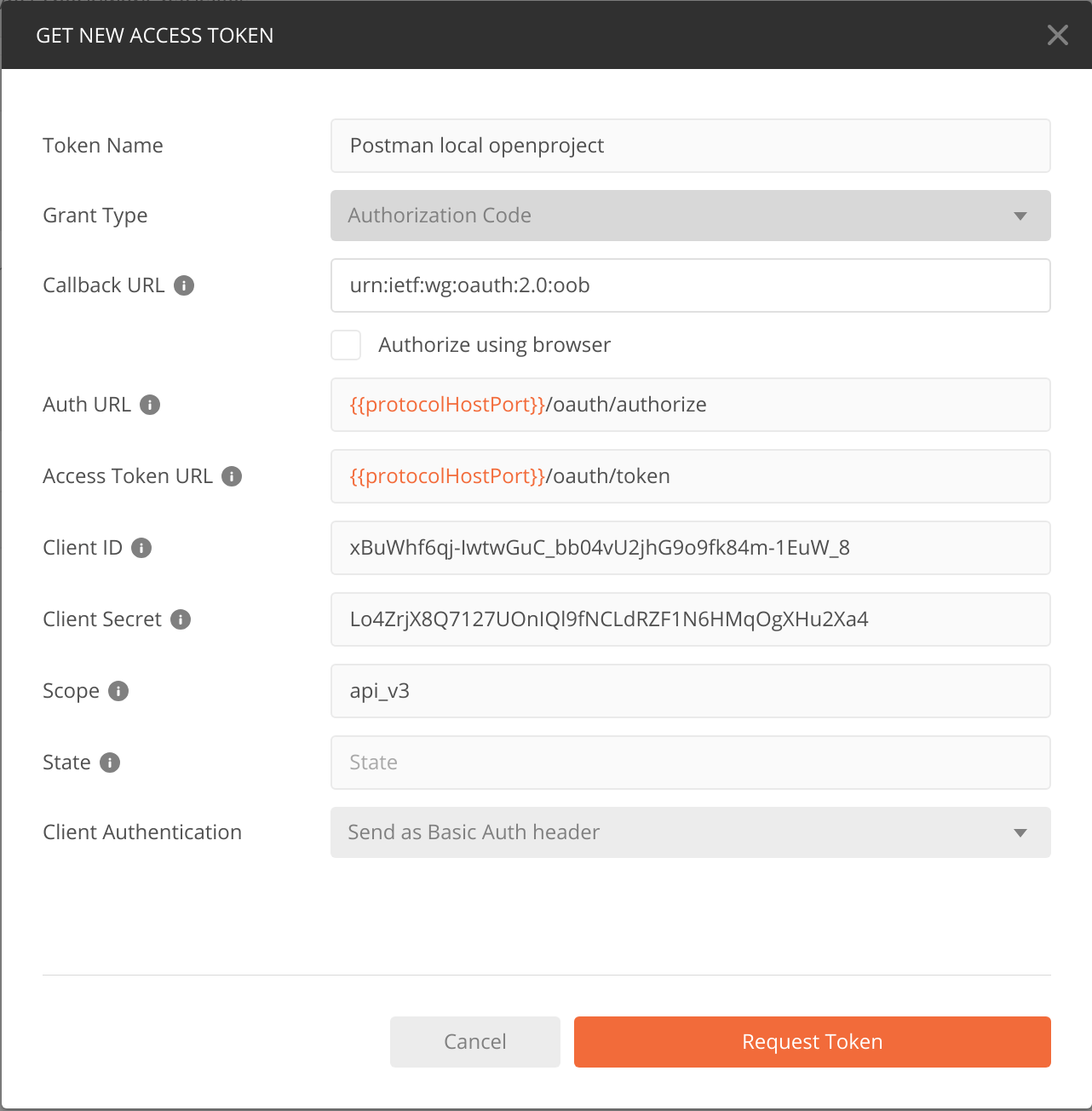The width and height of the screenshot is (1092, 1111).
Task: Click the empty State input
Action: 690,763
